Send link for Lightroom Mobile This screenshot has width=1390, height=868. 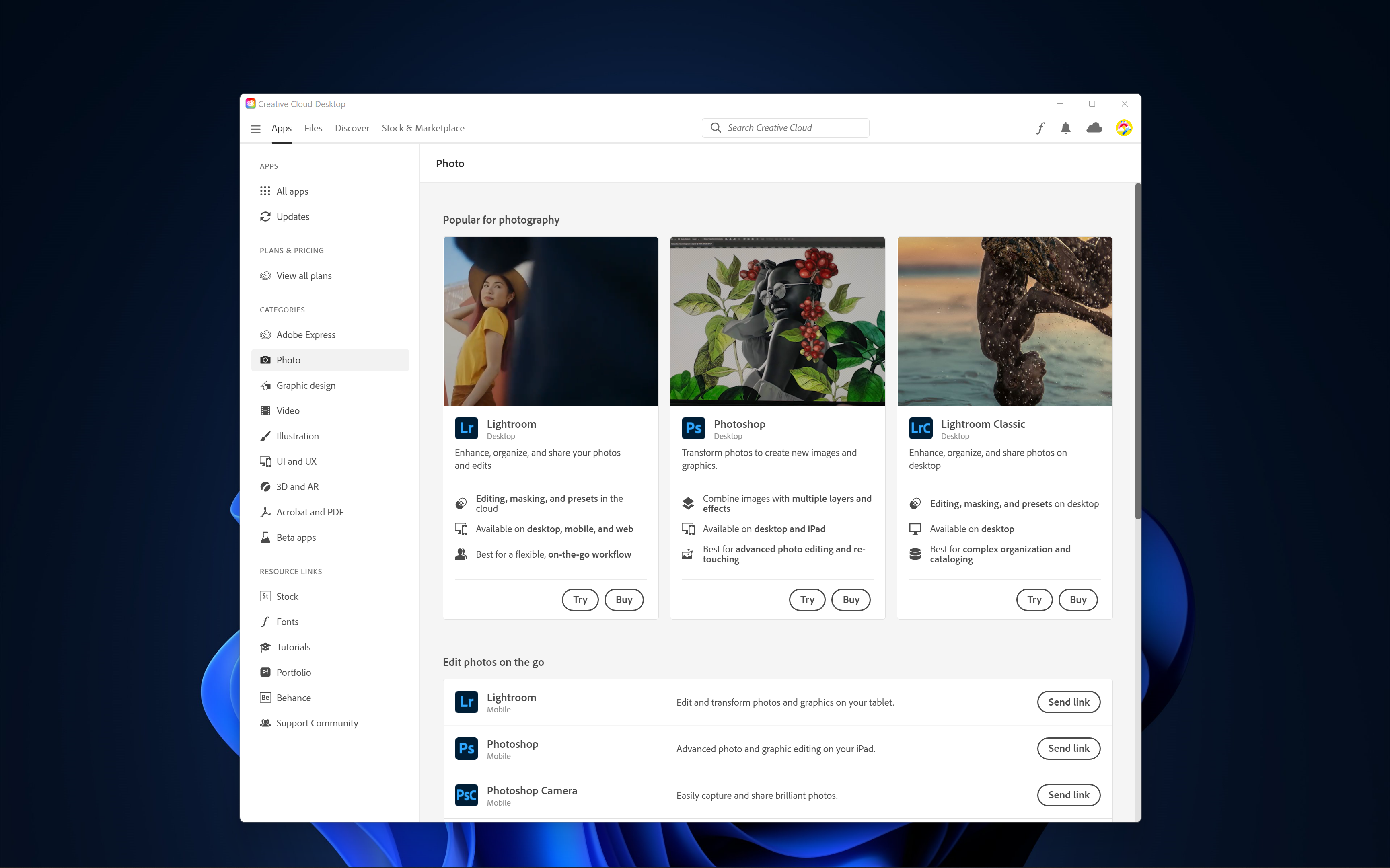(x=1069, y=702)
